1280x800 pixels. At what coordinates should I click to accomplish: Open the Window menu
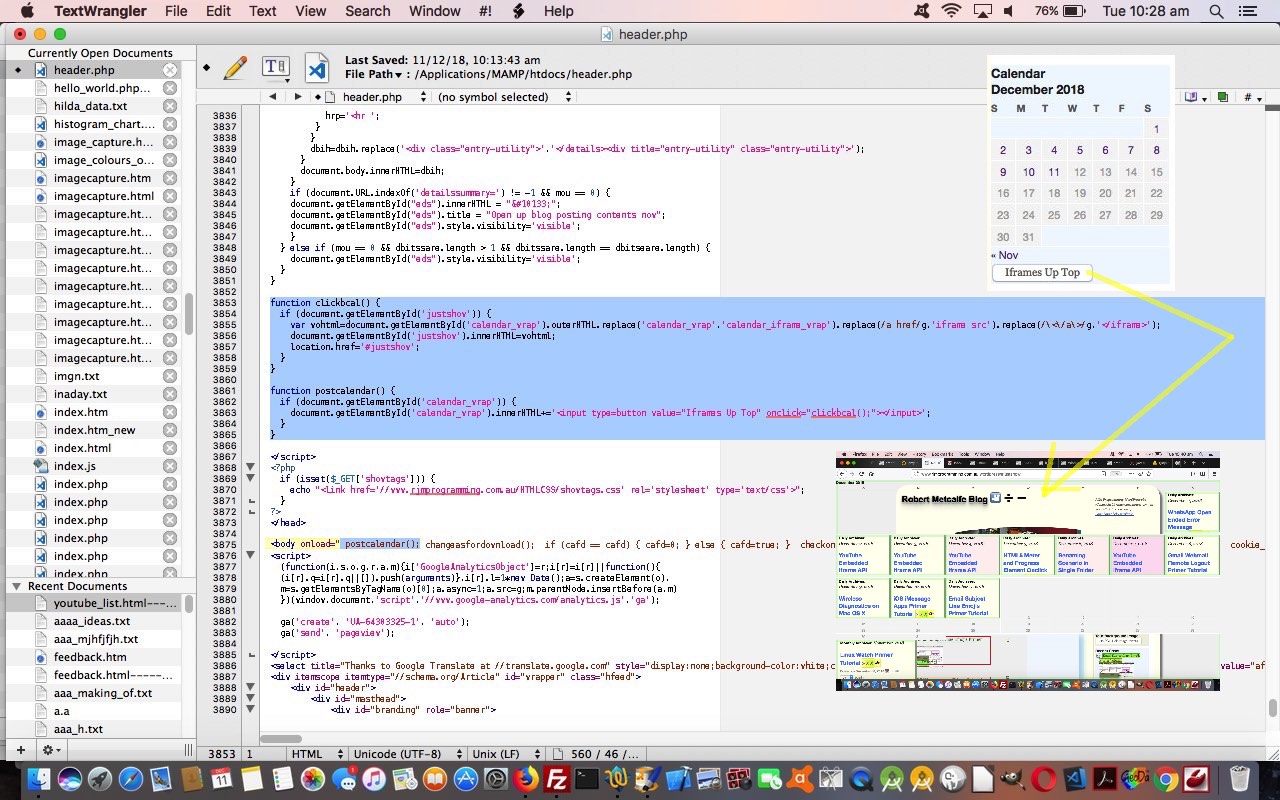click(435, 11)
